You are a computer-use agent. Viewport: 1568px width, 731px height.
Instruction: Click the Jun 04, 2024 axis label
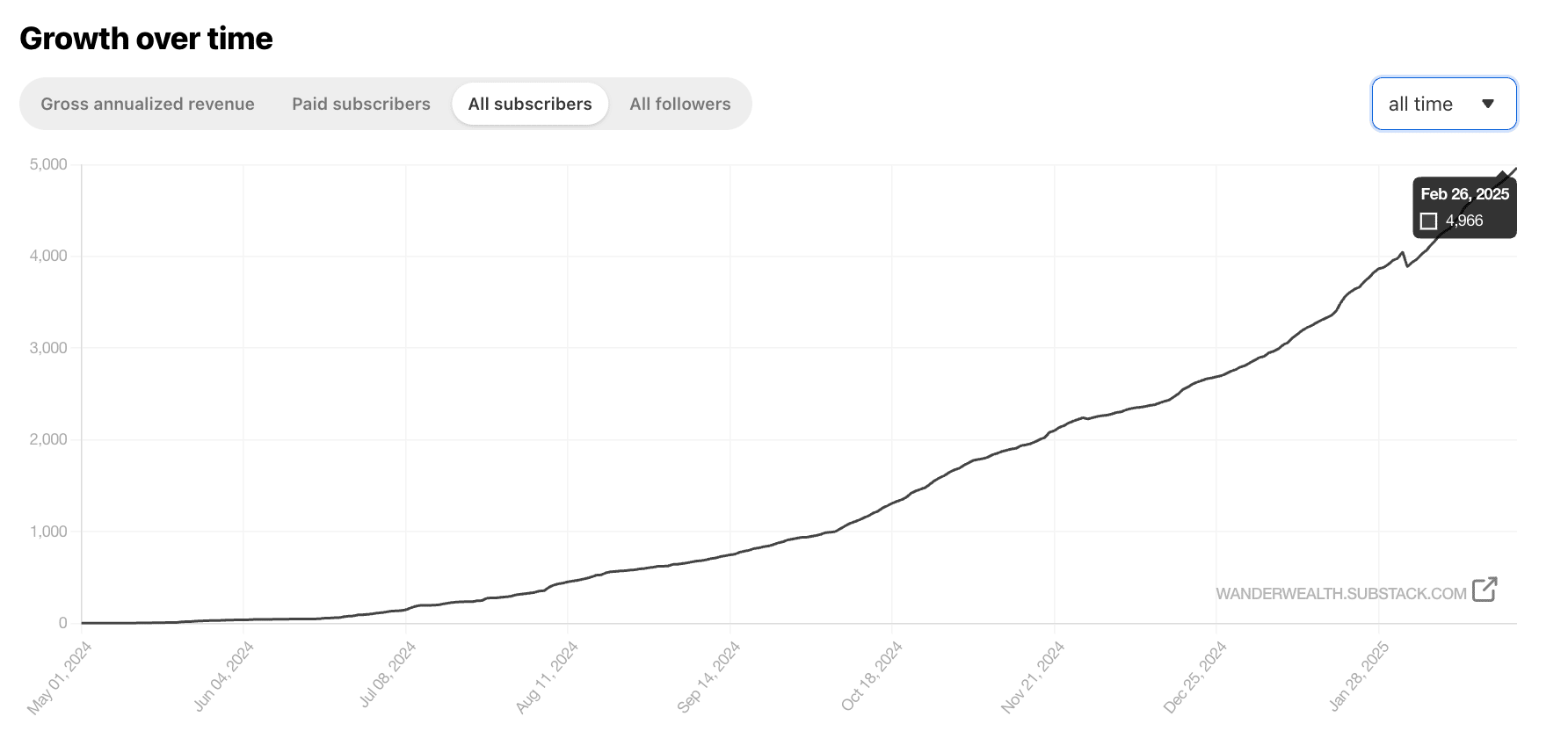(223, 676)
